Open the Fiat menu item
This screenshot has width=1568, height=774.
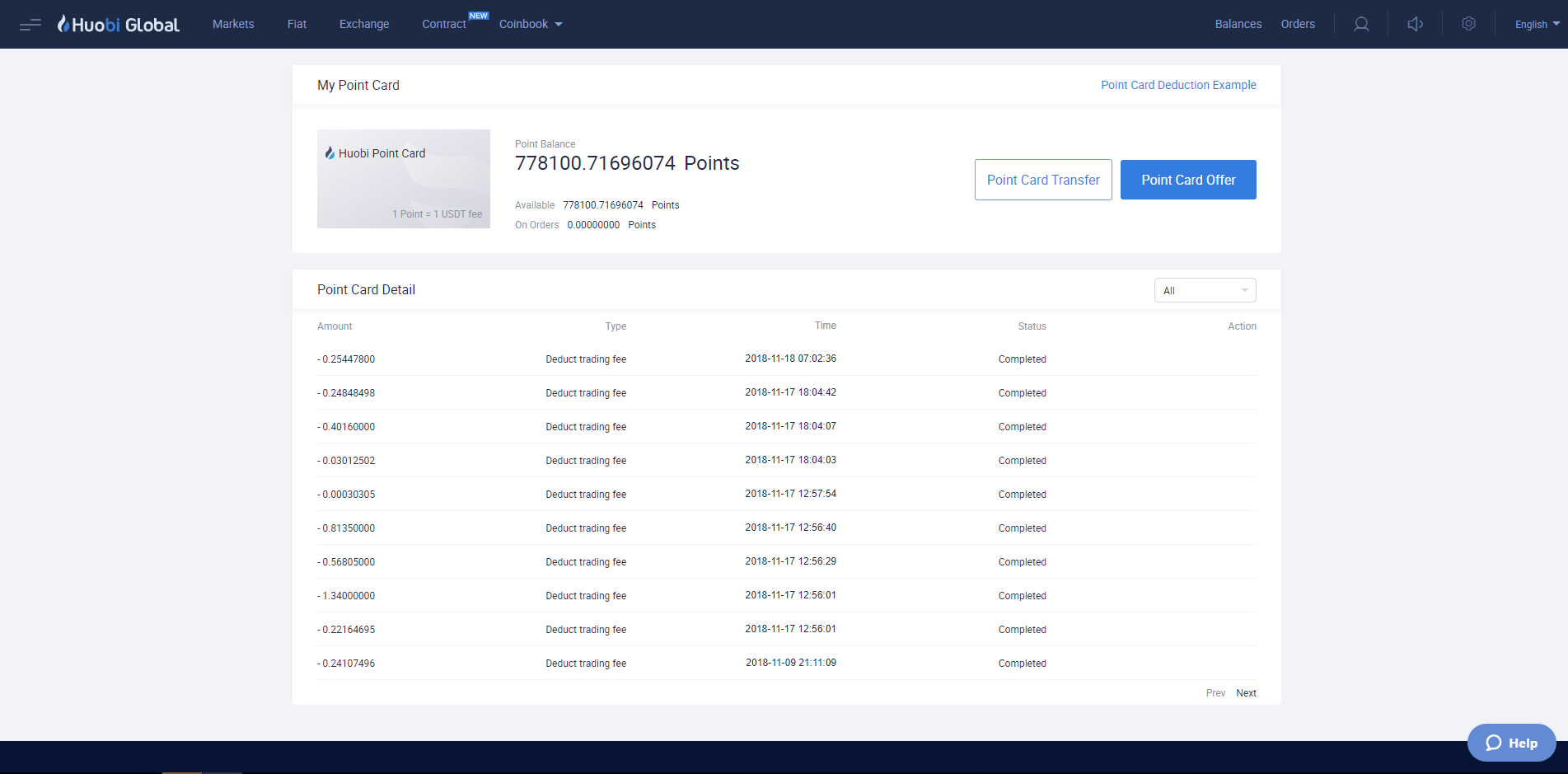297,24
